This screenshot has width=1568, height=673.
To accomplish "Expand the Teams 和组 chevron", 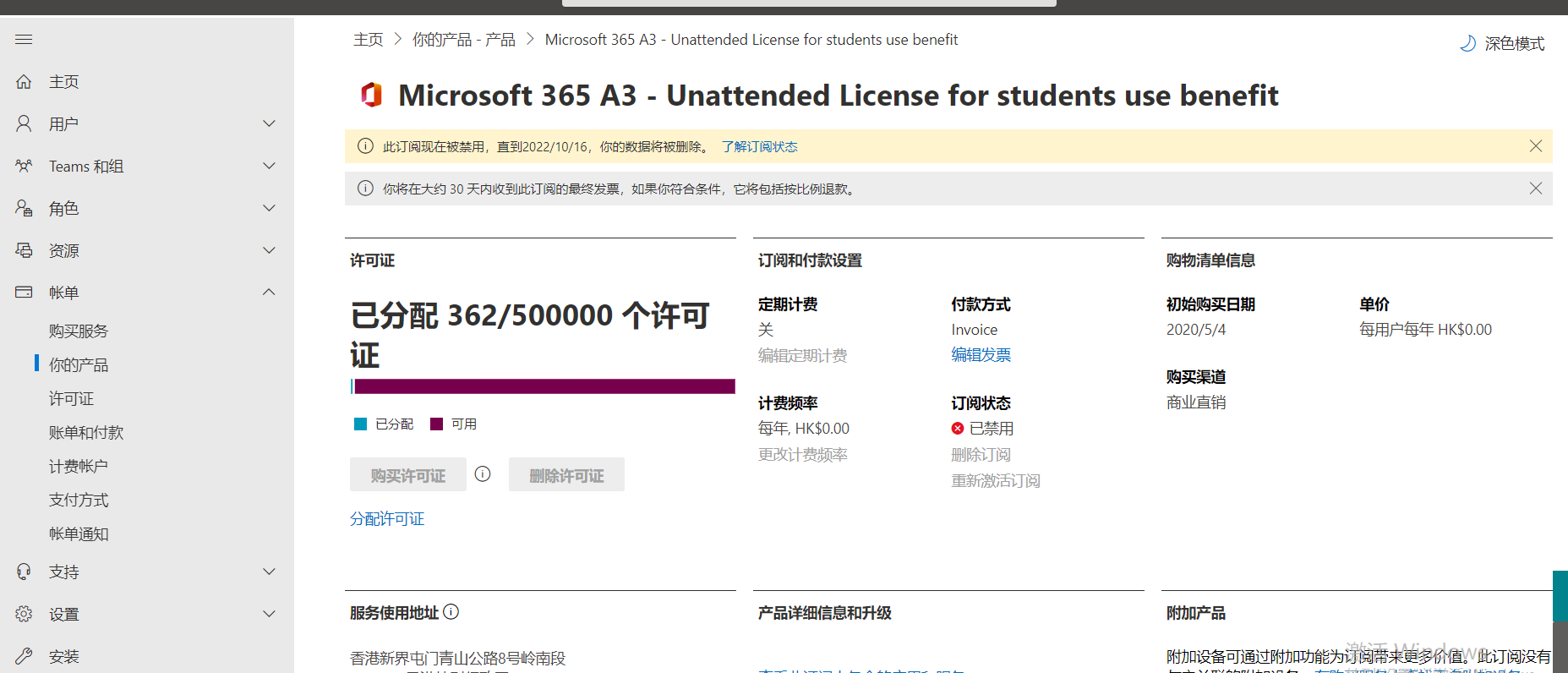I will tap(269, 167).
